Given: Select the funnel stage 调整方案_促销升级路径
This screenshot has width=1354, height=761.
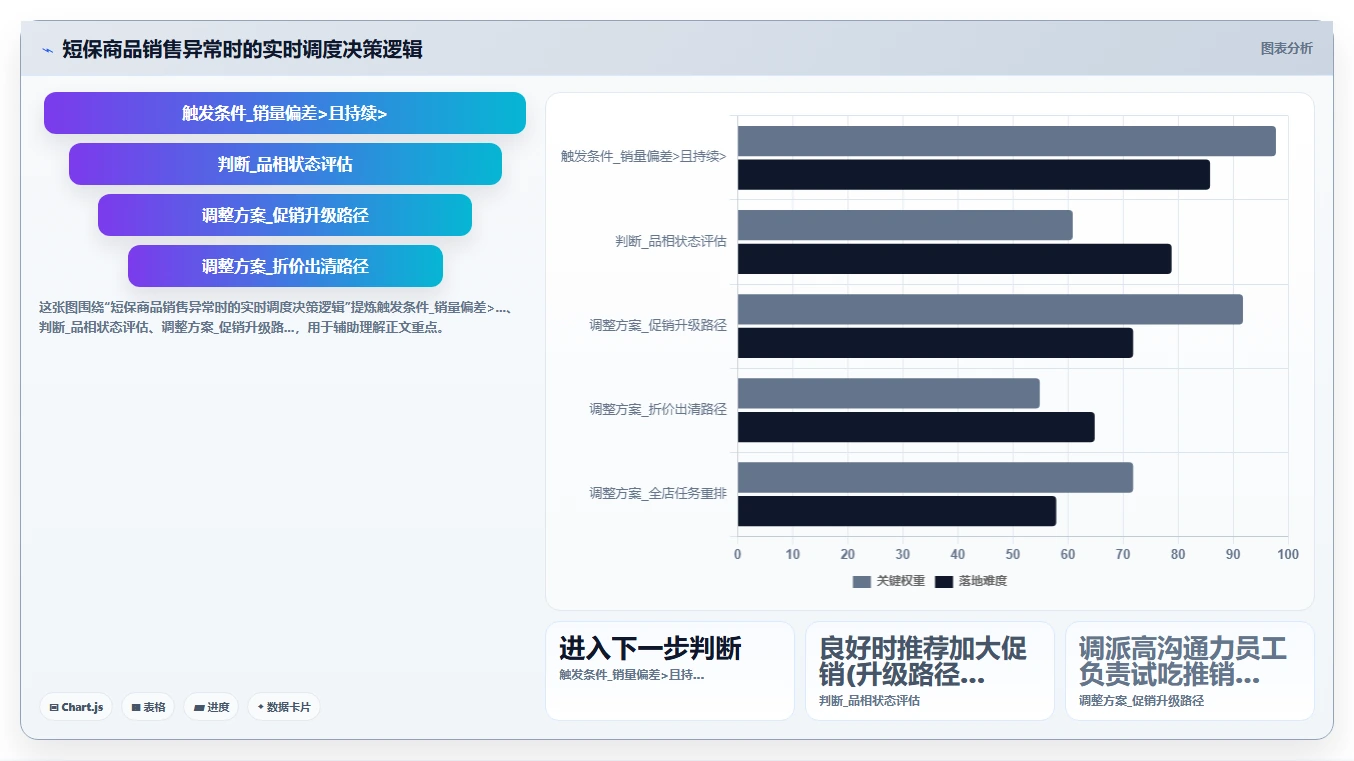Looking at the screenshot, I should click(285, 215).
